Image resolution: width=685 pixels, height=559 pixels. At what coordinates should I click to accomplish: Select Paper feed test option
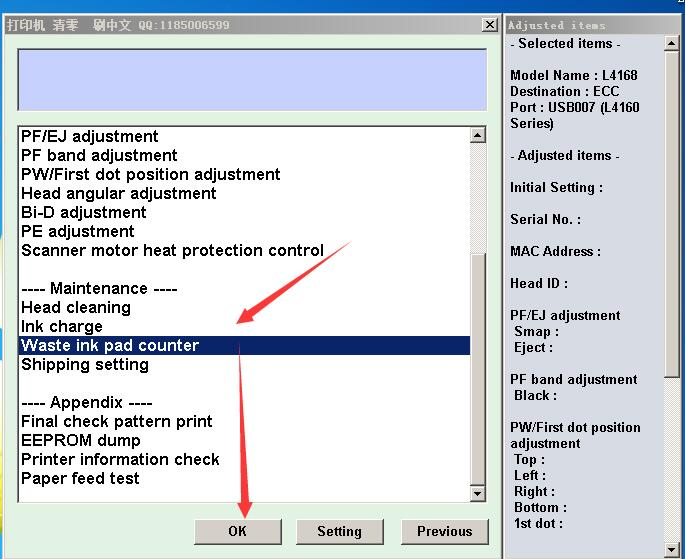pos(80,478)
